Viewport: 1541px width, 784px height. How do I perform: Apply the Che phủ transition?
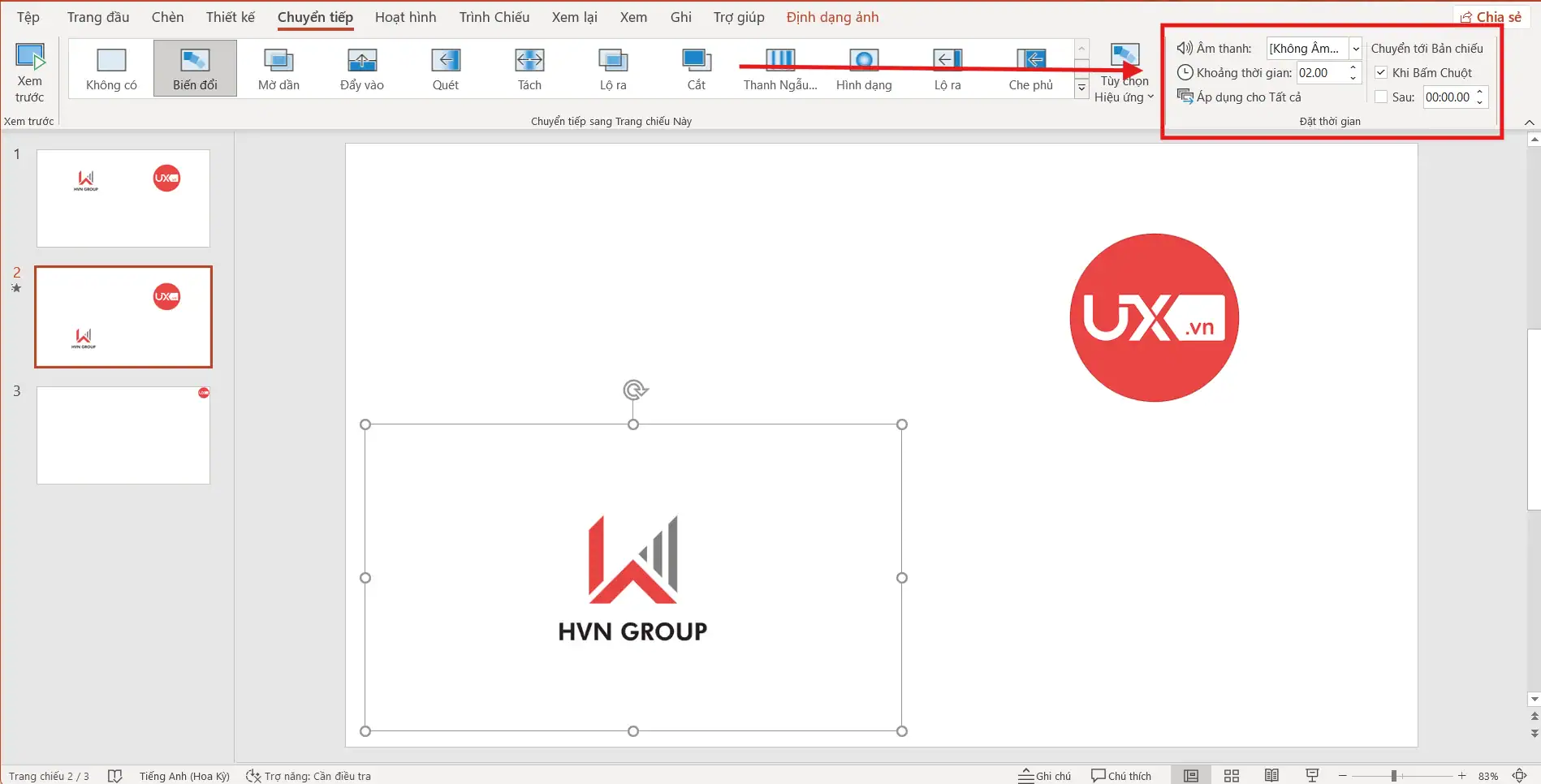[1030, 69]
